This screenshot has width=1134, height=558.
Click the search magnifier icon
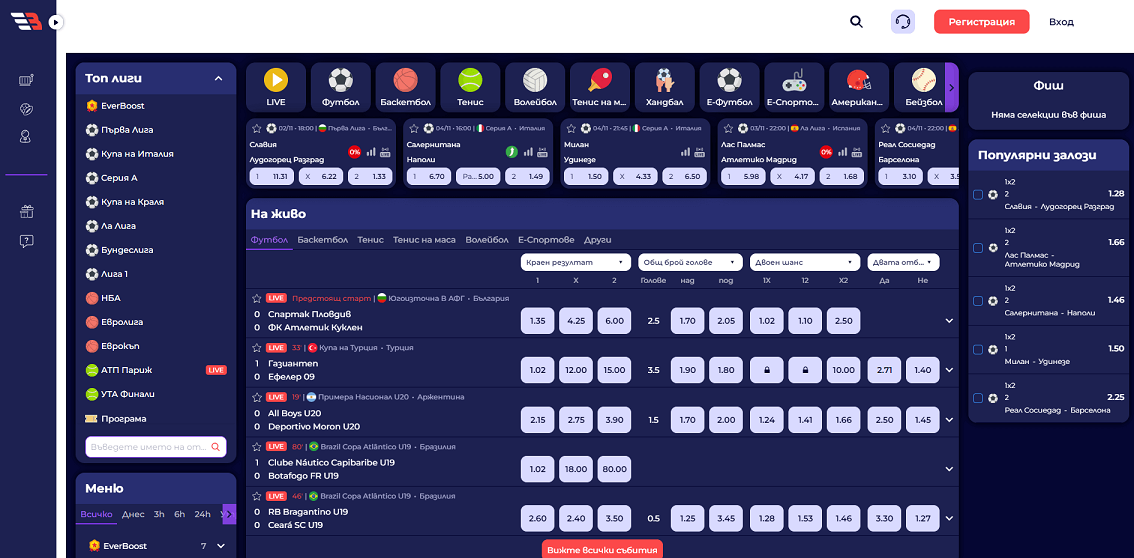(x=856, y=22)
